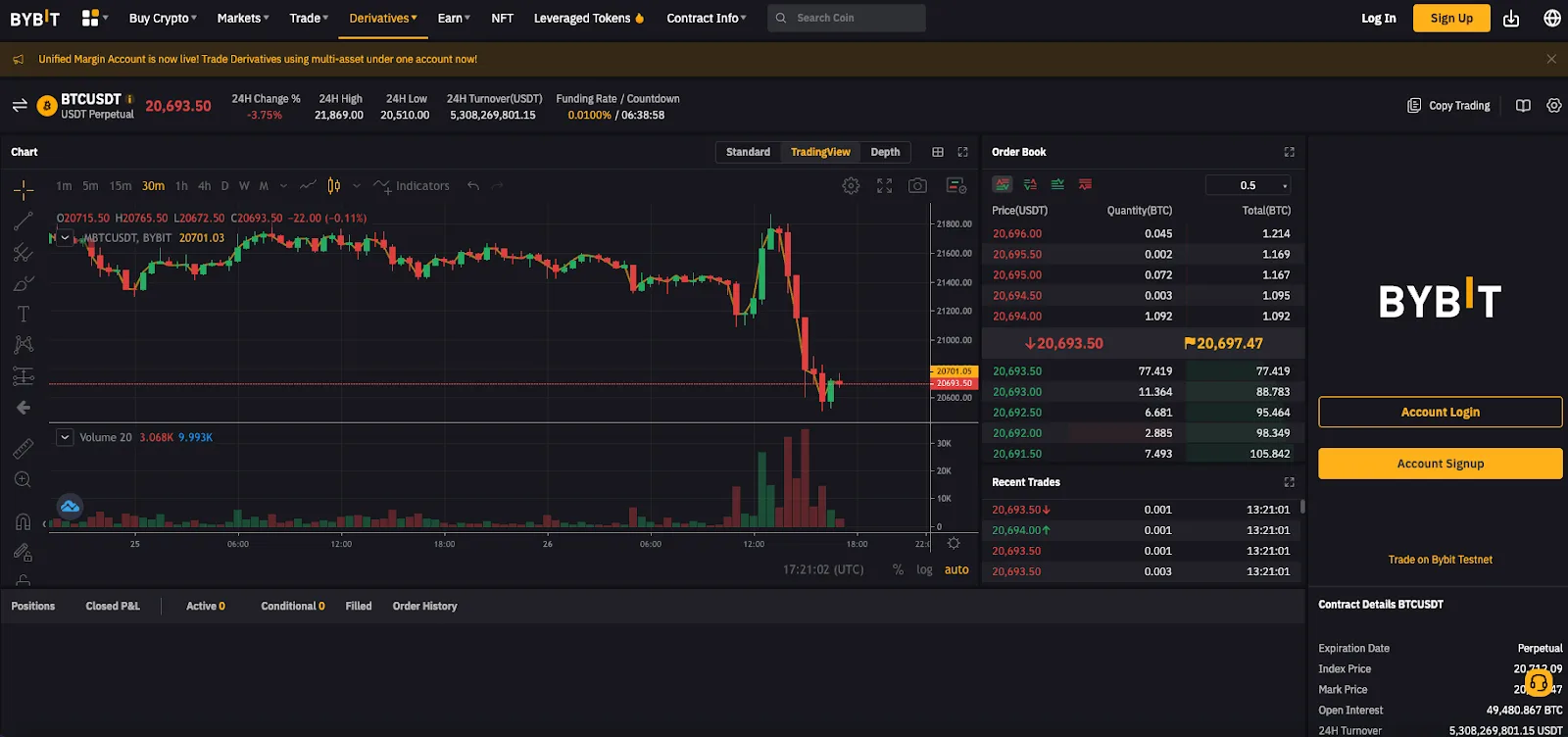Expand the Derivatives menu

tap(383, 18)
